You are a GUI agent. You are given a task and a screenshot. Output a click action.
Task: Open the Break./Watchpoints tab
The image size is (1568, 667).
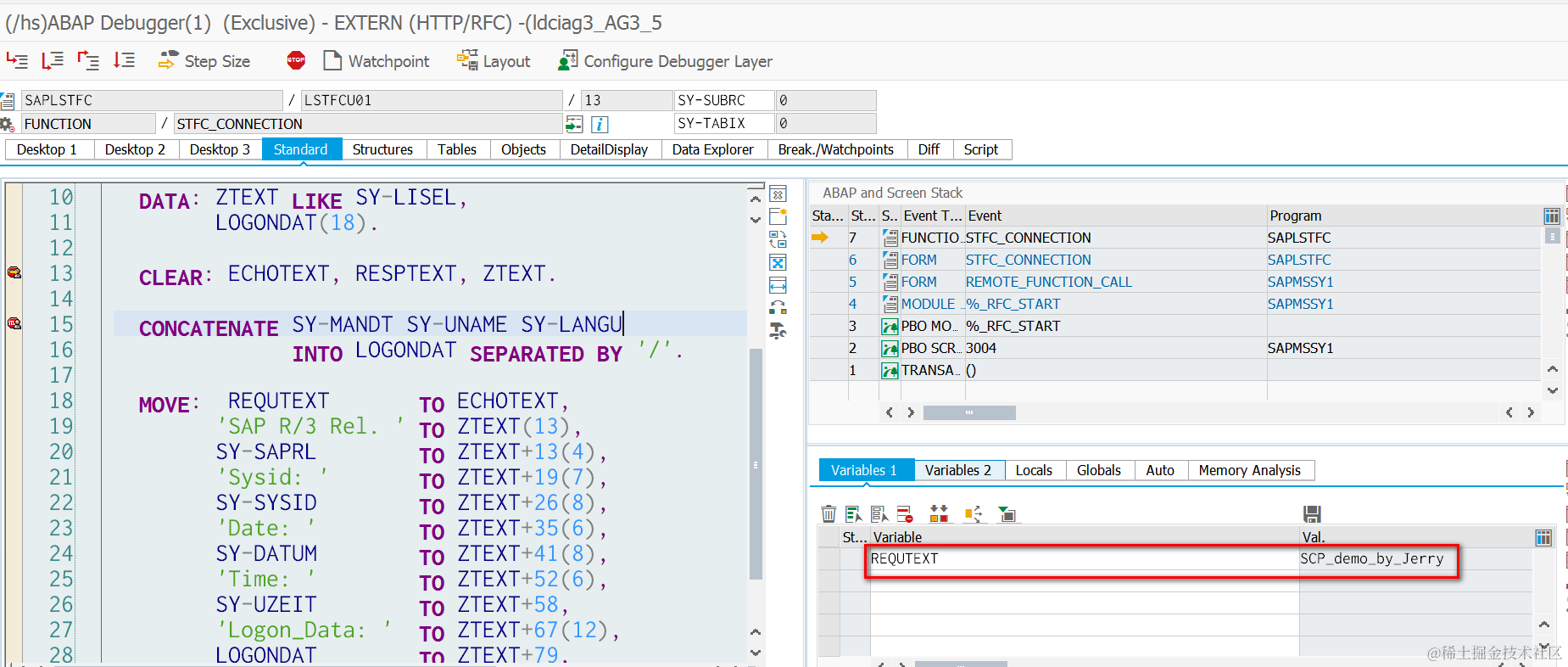tap(836, 149)
